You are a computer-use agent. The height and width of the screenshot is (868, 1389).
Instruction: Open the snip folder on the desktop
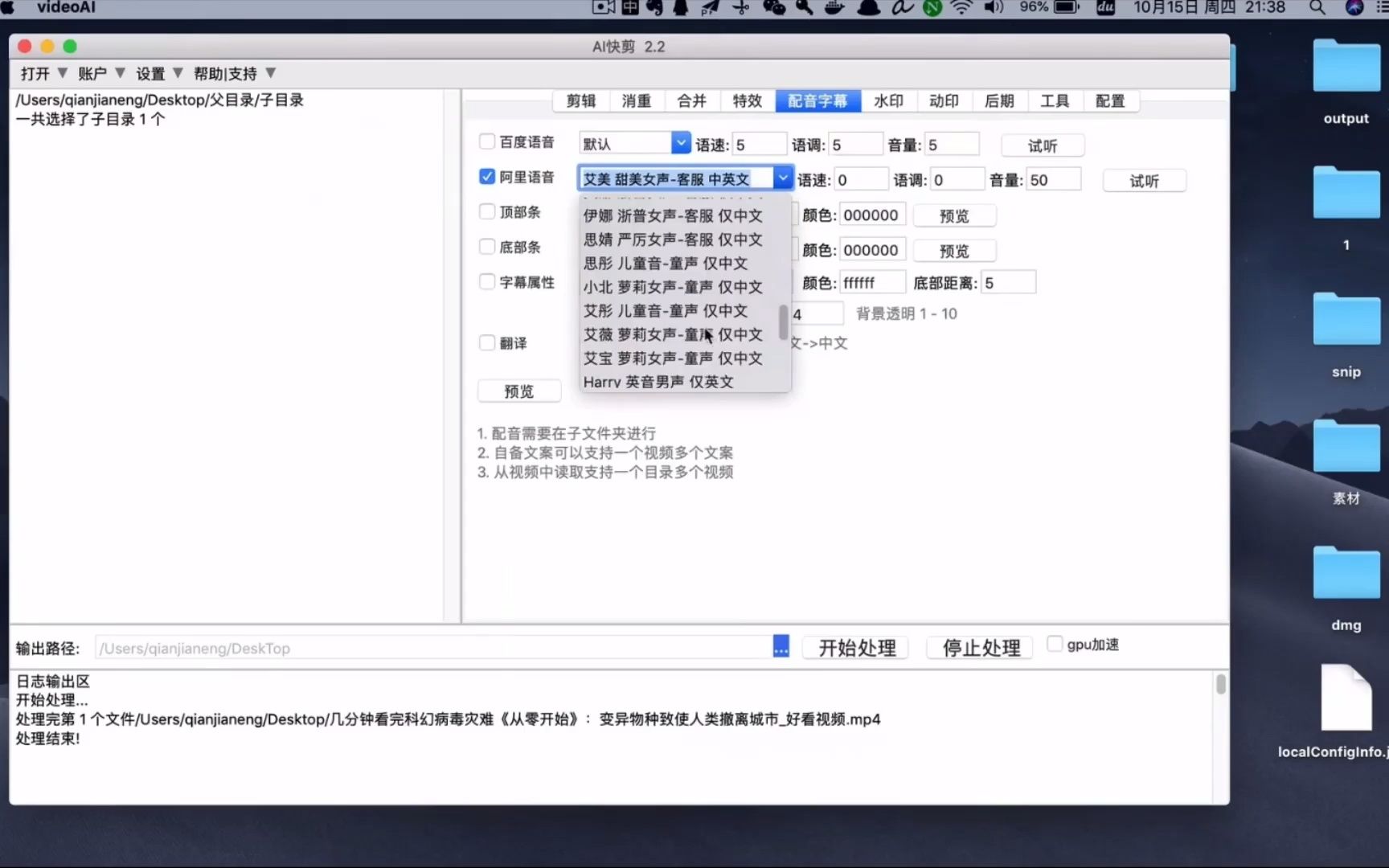coord(1346,334)
